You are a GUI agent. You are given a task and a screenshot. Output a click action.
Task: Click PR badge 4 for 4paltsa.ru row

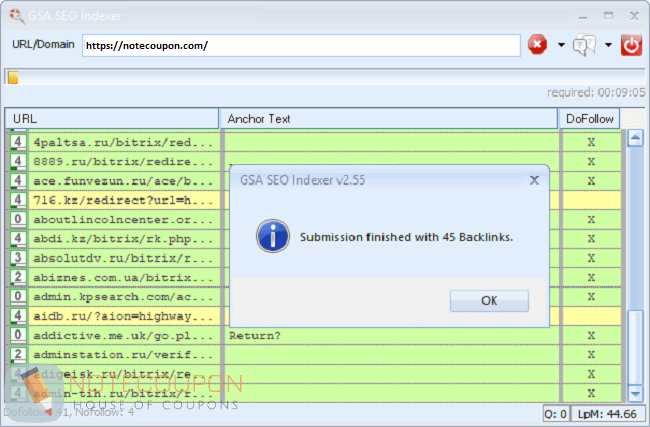tap(18, 142)
